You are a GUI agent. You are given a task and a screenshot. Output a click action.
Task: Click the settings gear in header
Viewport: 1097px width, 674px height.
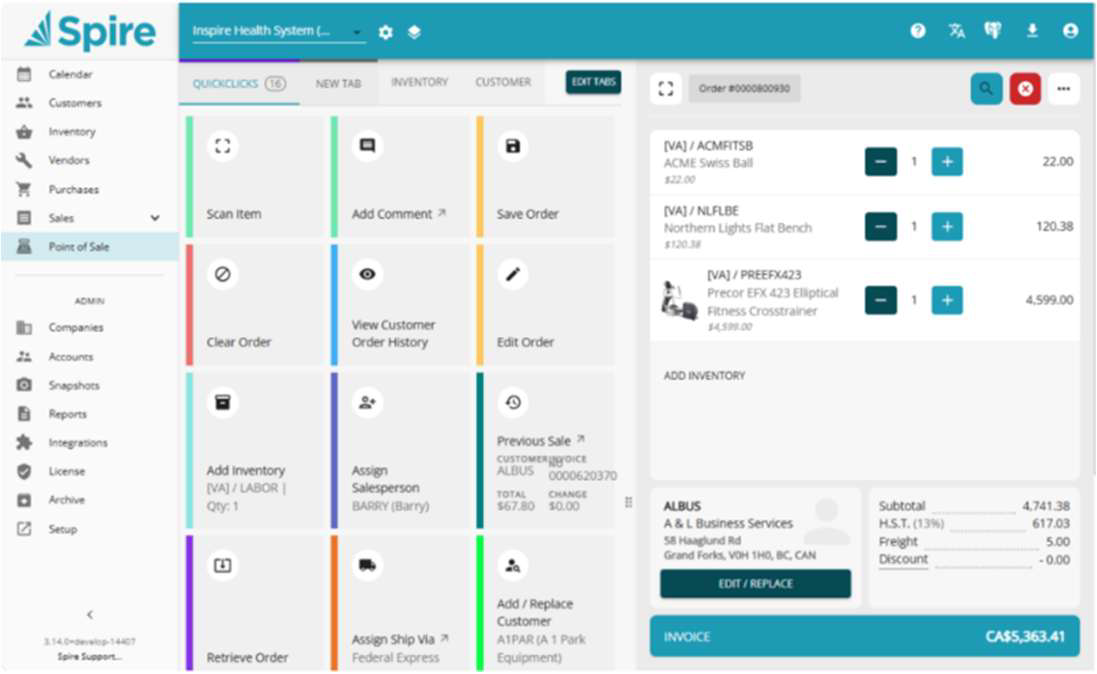pos(385,32)
